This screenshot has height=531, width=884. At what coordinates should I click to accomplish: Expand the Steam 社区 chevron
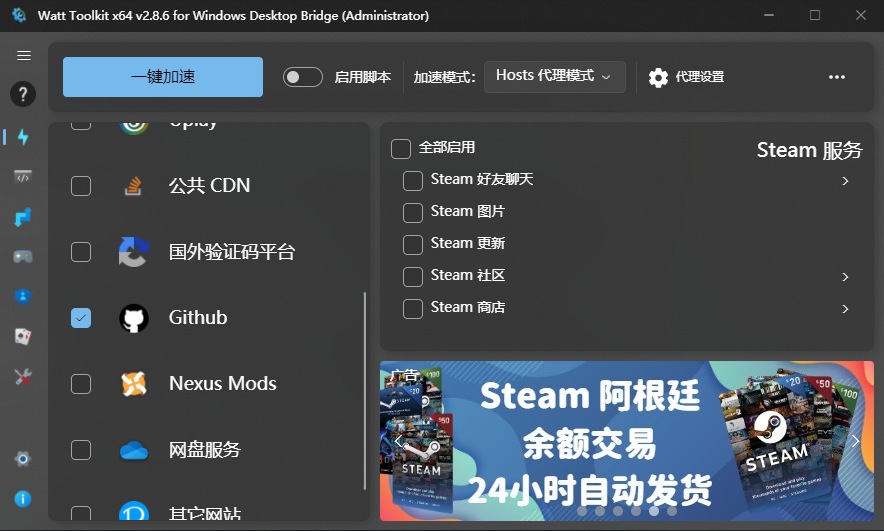(x=845, y=277)
